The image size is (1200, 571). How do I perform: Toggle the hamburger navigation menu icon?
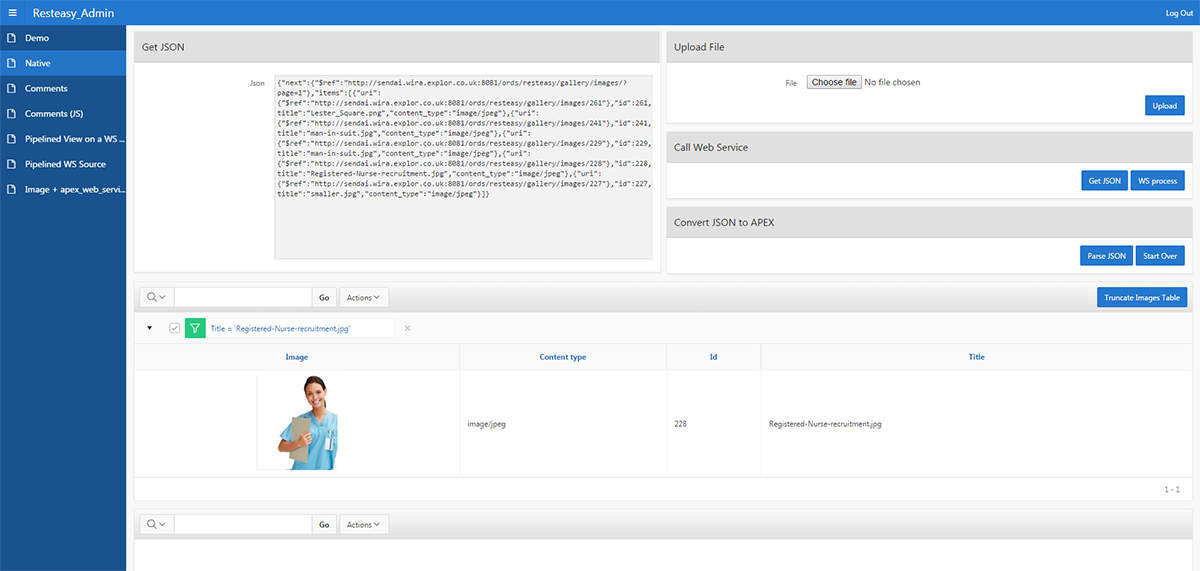click(x=13, y=13)
